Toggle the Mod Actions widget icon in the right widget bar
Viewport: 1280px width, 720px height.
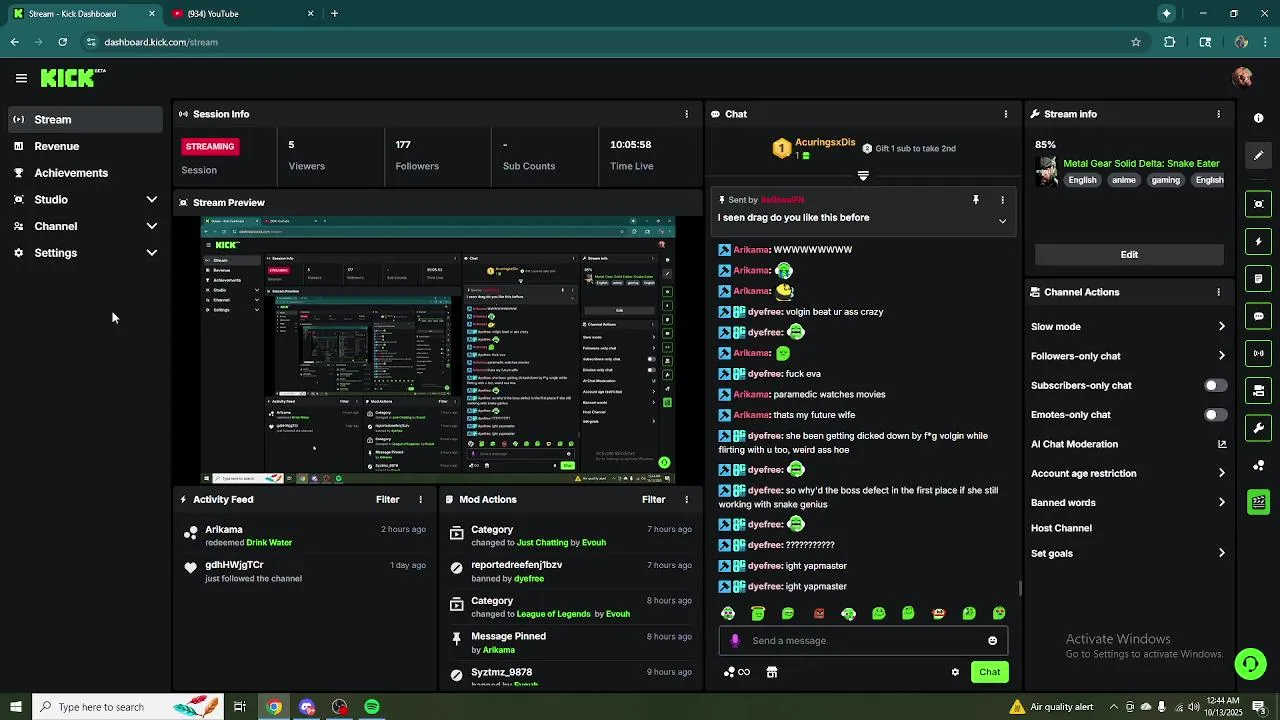pos(1258,278)
